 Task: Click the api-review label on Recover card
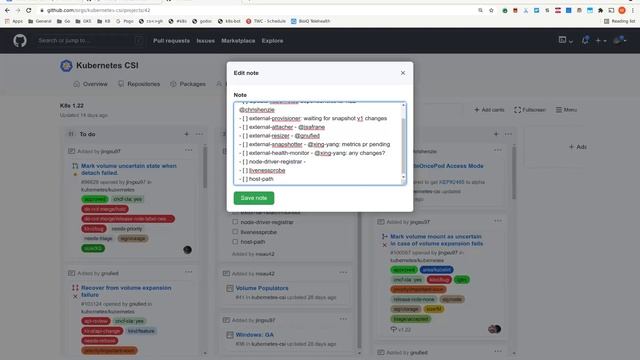96,321
